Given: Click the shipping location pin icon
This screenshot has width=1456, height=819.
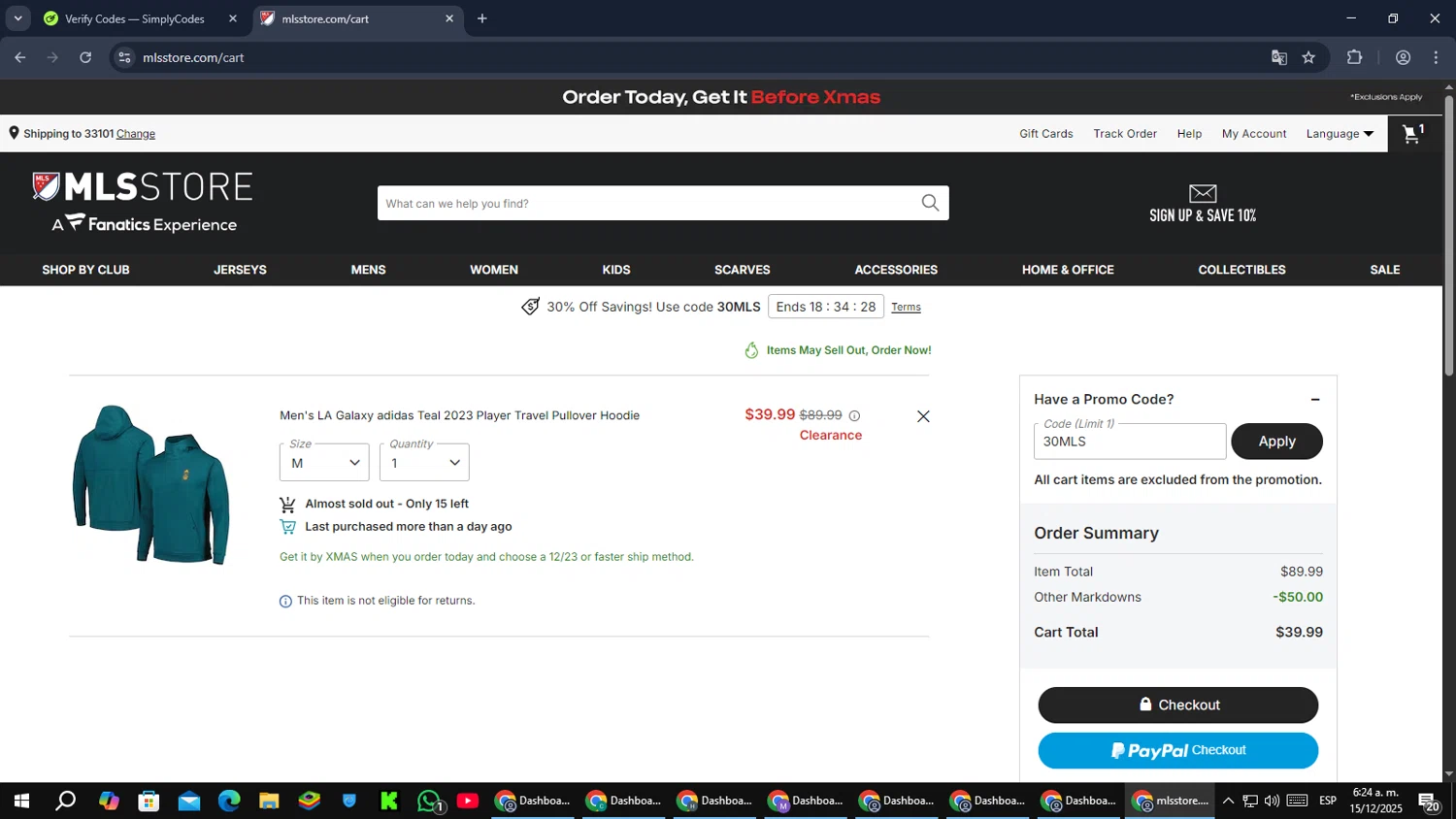Looking at the screenshot, I should pyautogui.click(x=14, y=133).
